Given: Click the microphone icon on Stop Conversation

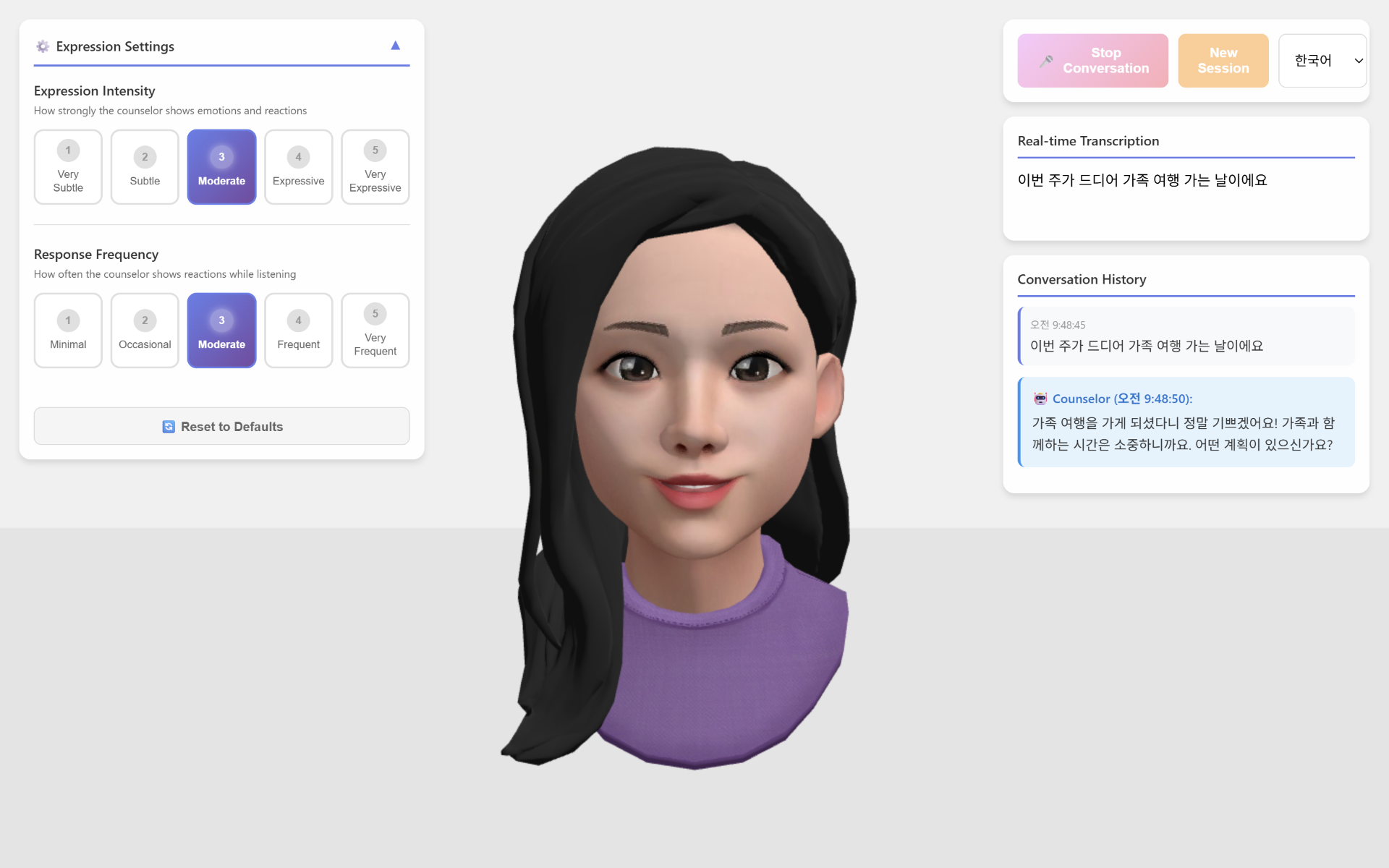Looking at the screenshot, I should [x=1046, y=61].
